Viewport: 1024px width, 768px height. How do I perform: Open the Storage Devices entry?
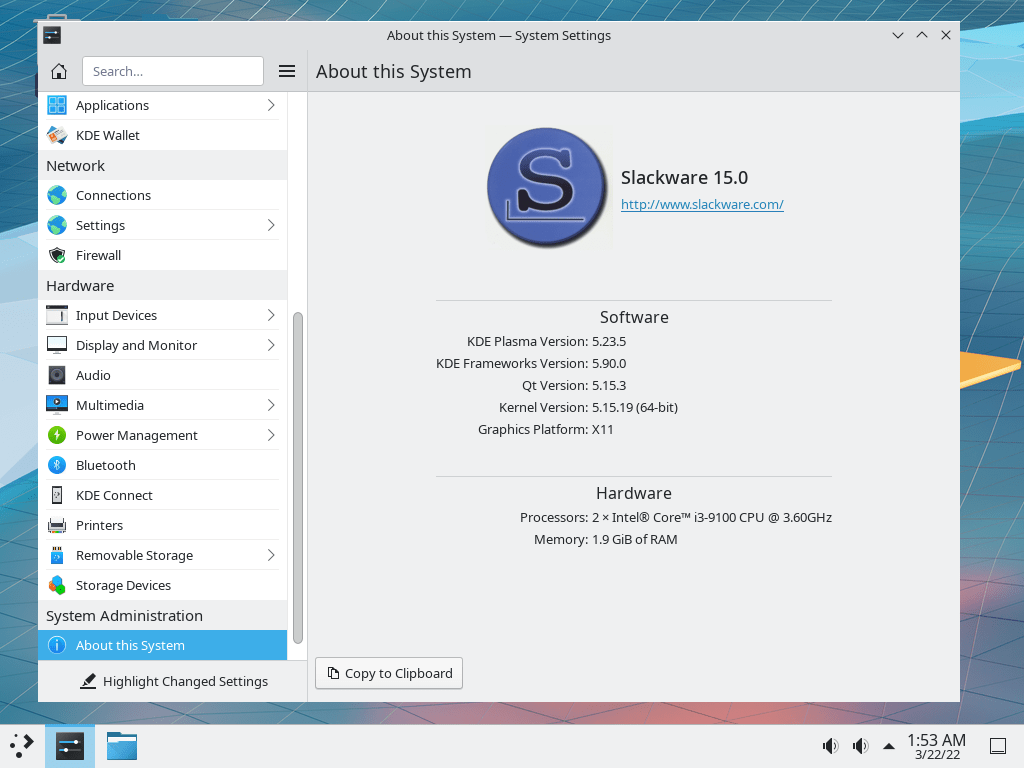click(163, 586)
